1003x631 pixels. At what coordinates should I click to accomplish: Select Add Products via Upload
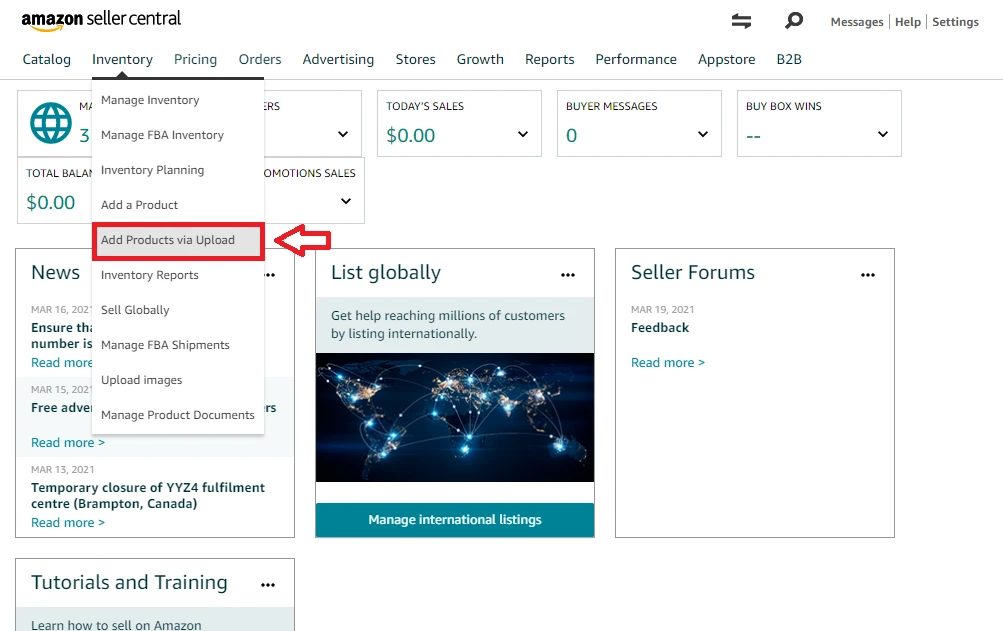pyautogui.click(x=178, y=241)
